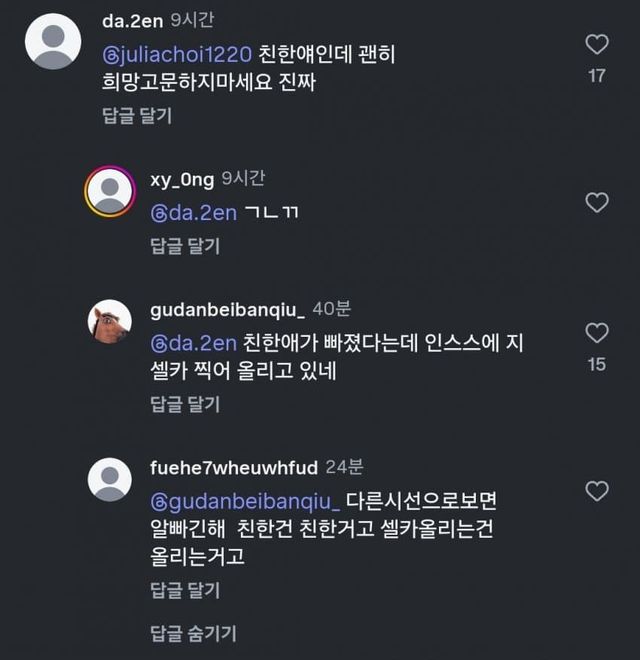Reply to da.2en's comment
Image resolution: width=640 pixels, height=660 pixels.
point(137,116)
